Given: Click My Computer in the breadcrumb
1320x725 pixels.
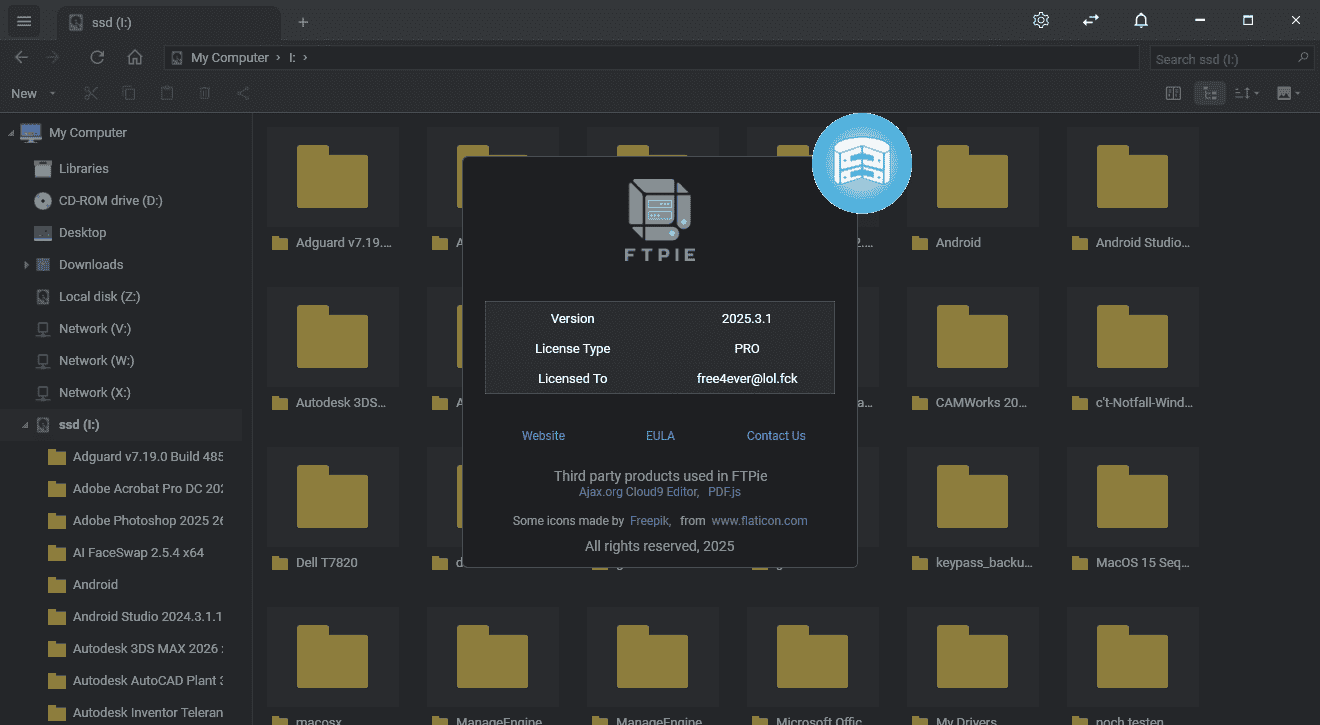Looking at the screenshot, I should (229, 58).
